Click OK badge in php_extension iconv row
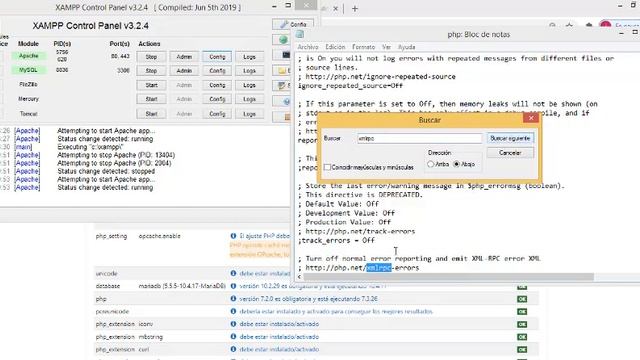The width and height of the screenshot is (640, 360). click(522, 324)
